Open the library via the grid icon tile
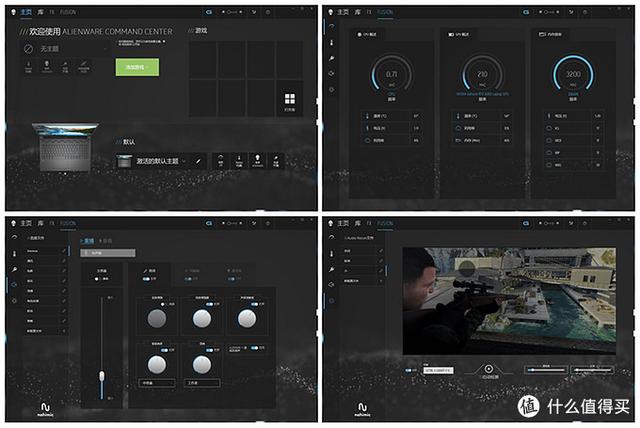This screenshot has width=640, height=428. coord(289,99)
